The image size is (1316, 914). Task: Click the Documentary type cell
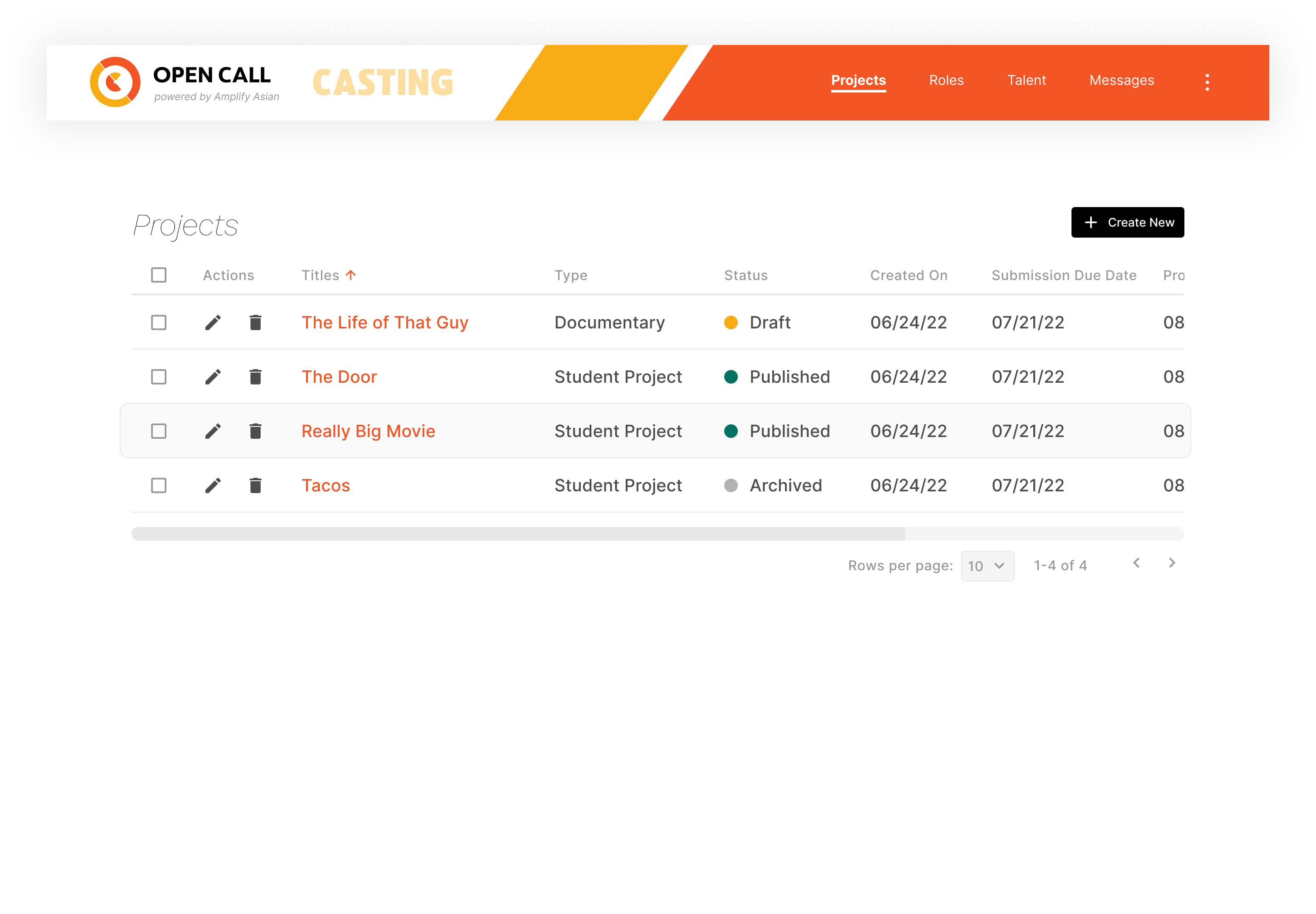[610, 322]
